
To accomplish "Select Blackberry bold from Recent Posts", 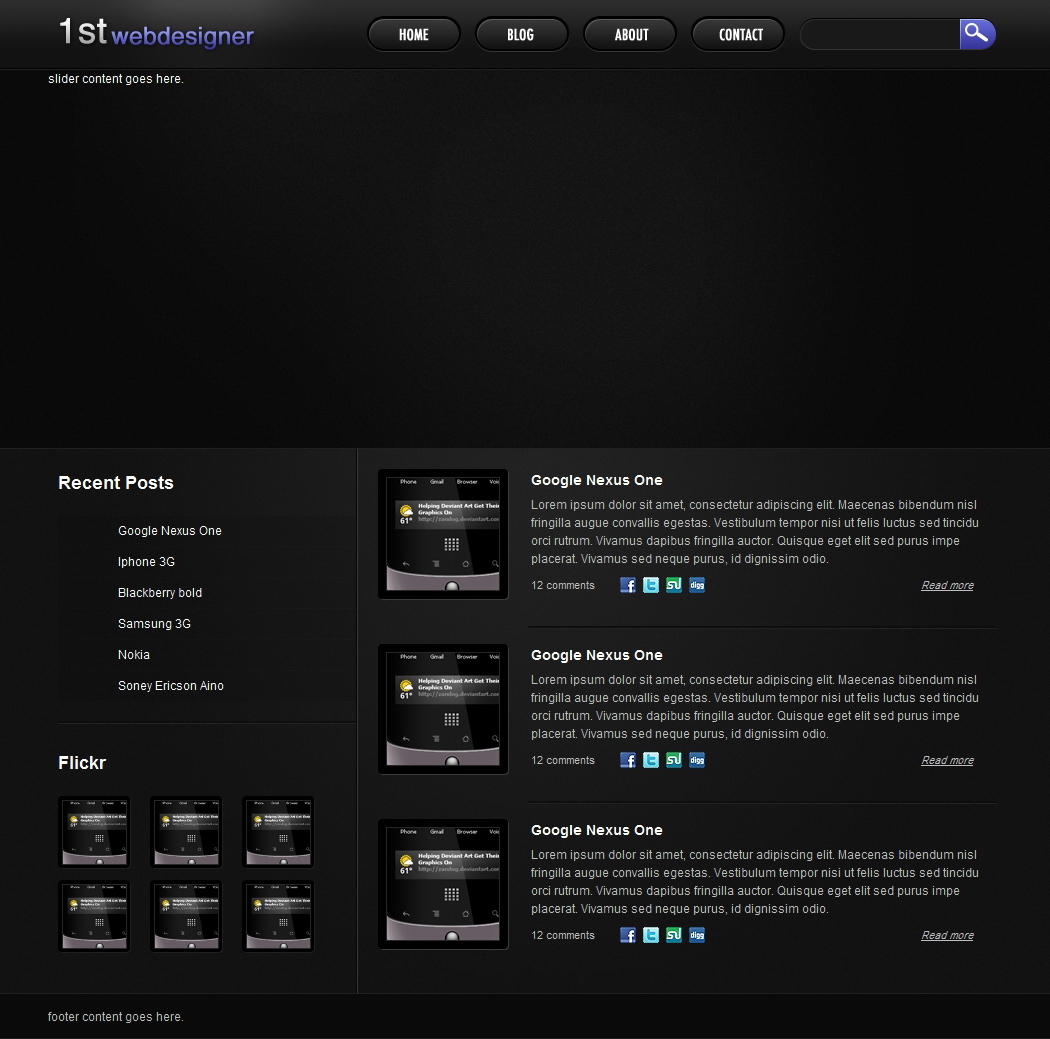I will [x=160, y=593].
